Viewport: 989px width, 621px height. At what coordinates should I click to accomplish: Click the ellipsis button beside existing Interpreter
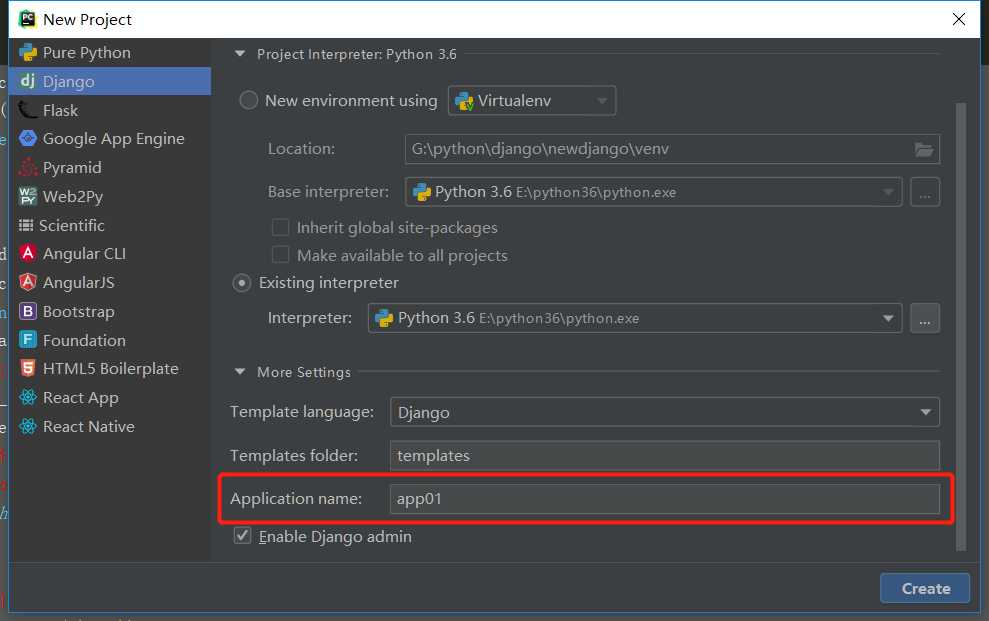pyautogui.click(x=925, y=318)
